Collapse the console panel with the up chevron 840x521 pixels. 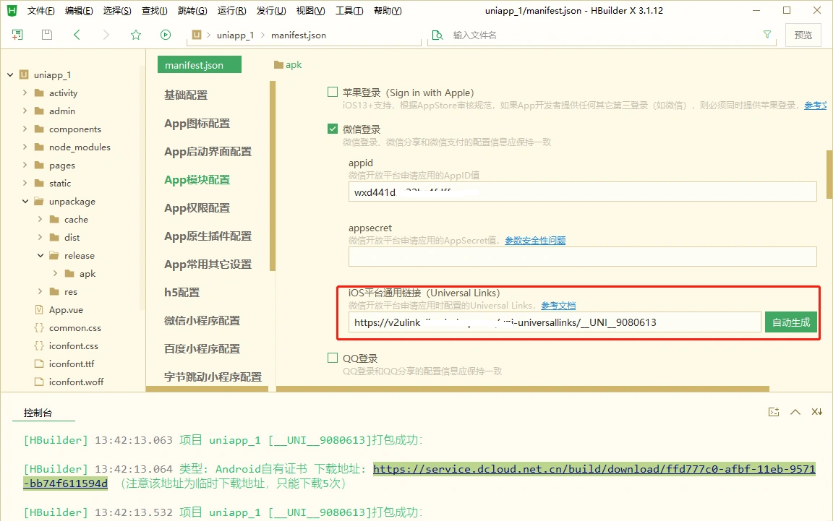795,412
